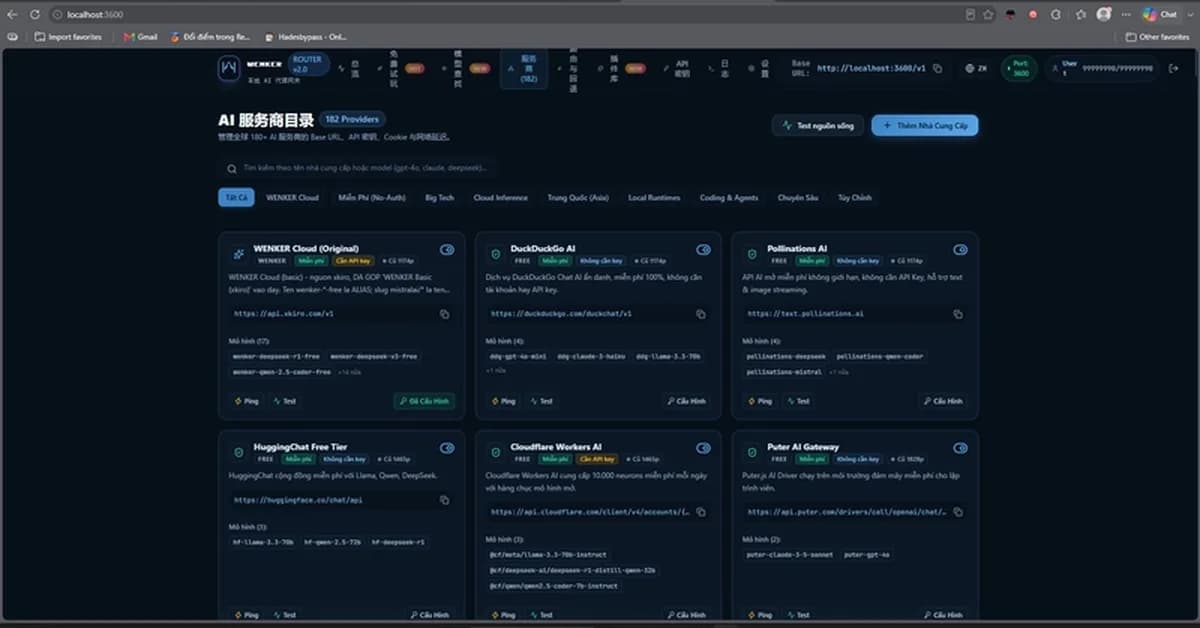Click the Port 3600 badge

[x=1019, y=69]
